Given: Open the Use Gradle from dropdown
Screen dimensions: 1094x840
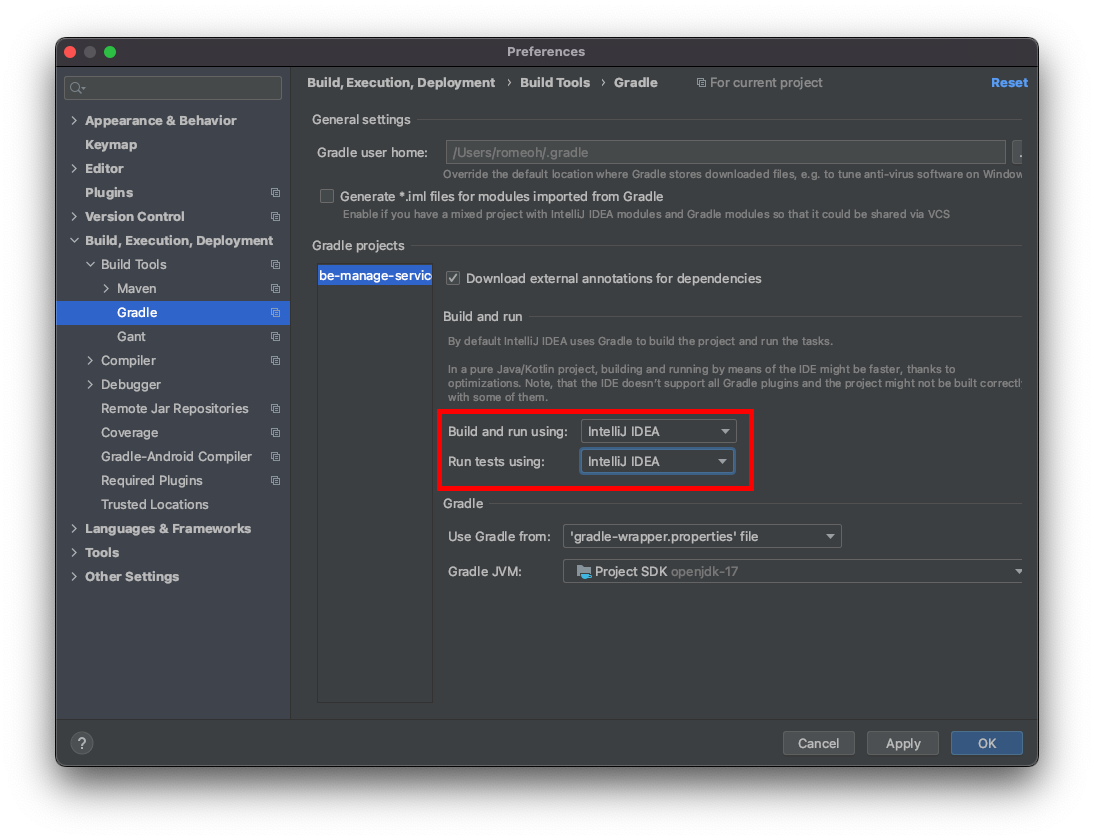Looking at the screenshot, I should (x=702, y=536).
